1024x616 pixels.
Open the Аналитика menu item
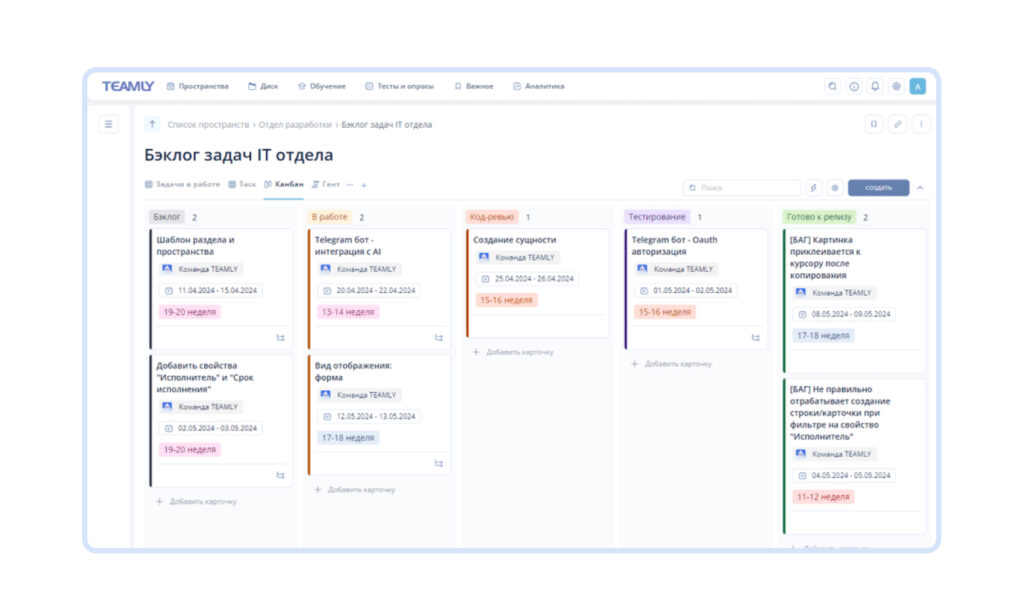pyautogui.click(x=538, y=87)
